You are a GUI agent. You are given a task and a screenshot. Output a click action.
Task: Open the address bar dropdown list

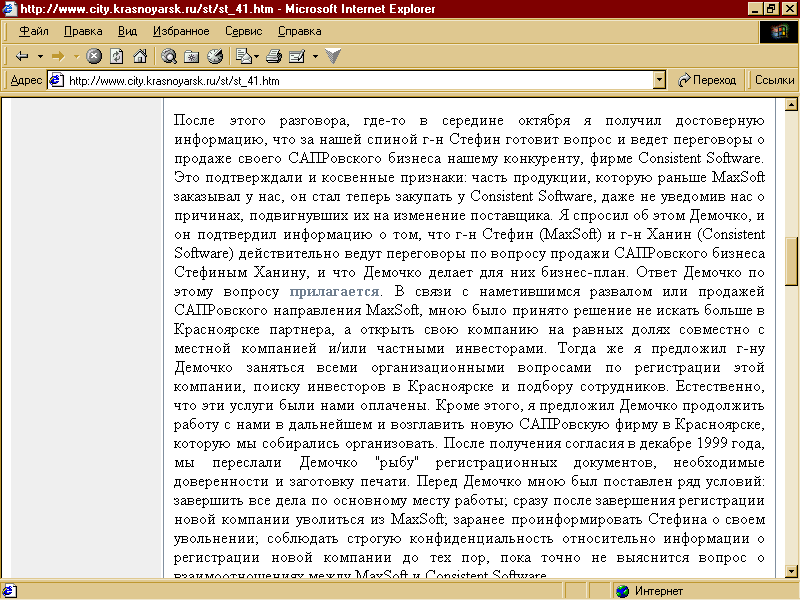[x=659, y=80]
